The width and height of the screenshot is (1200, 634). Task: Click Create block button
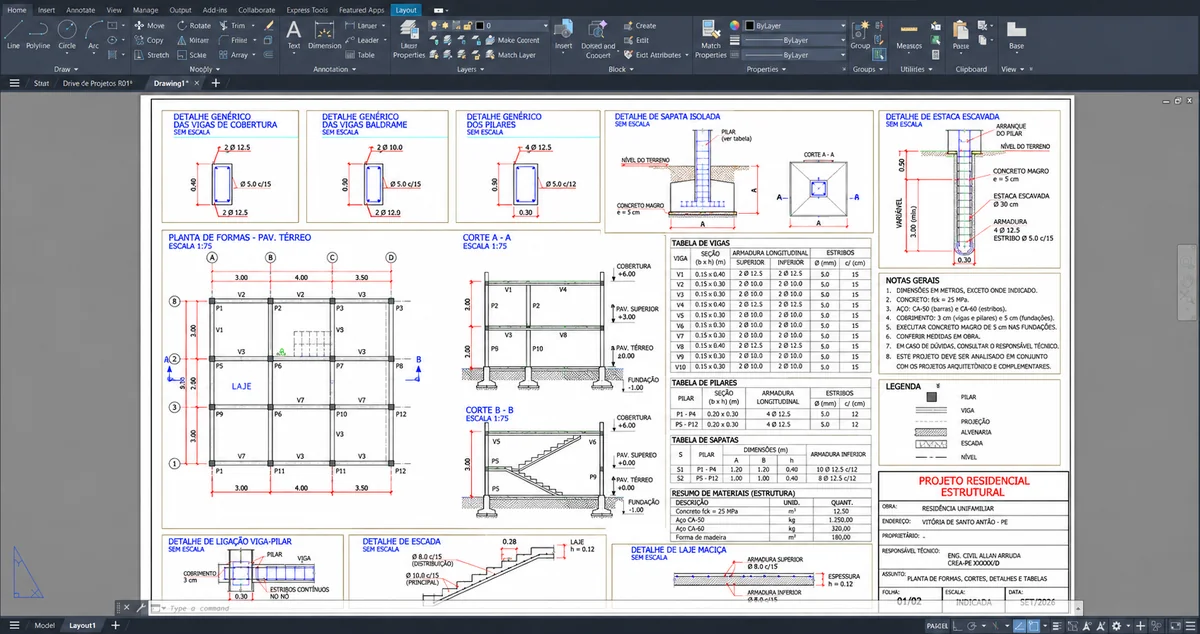point(640,25)
